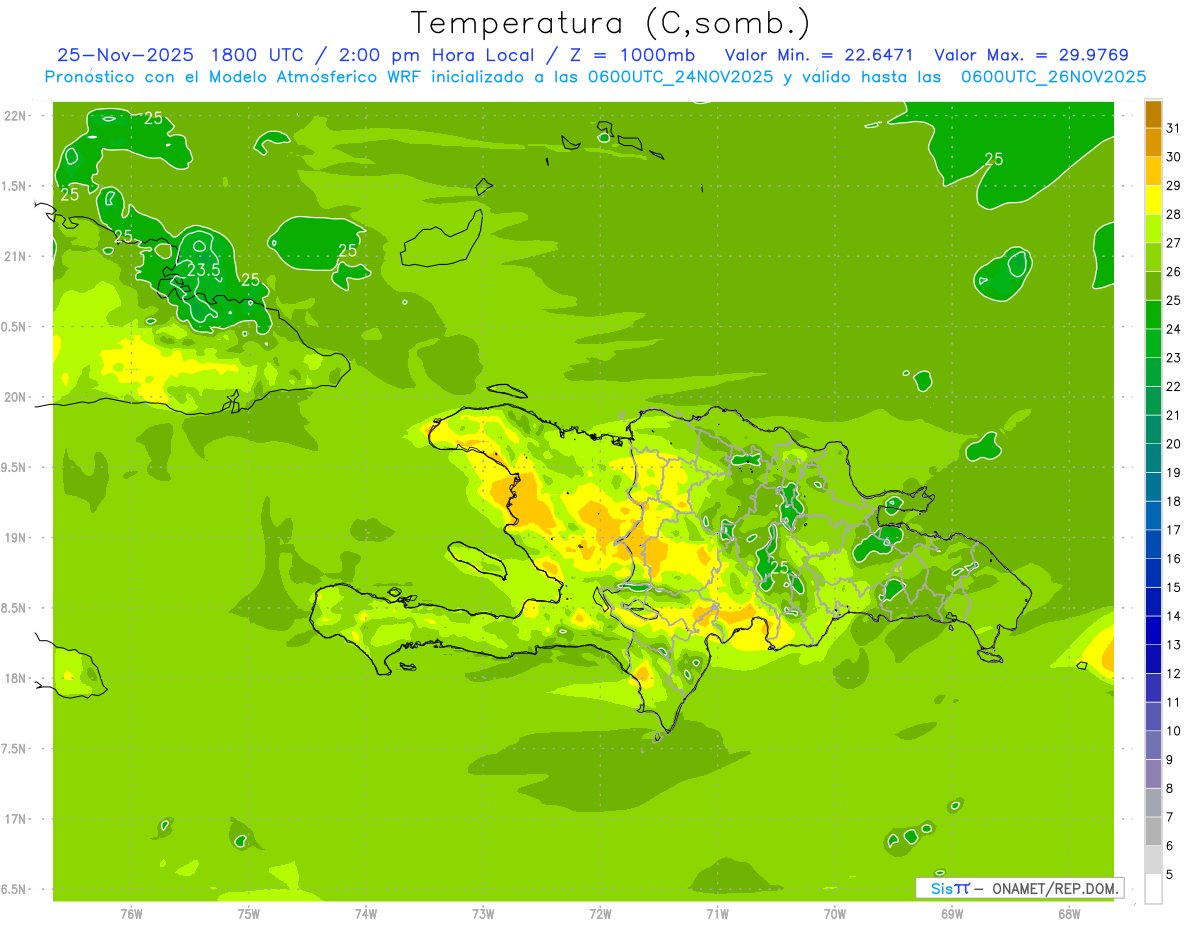Click the "75W" longitude axis label

pyautogui.click(x=249, y=915)
